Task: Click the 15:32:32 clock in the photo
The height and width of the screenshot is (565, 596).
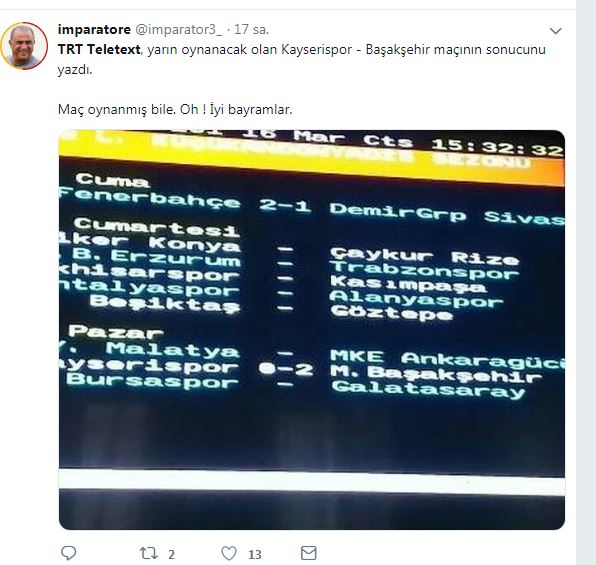Action: 497,146
